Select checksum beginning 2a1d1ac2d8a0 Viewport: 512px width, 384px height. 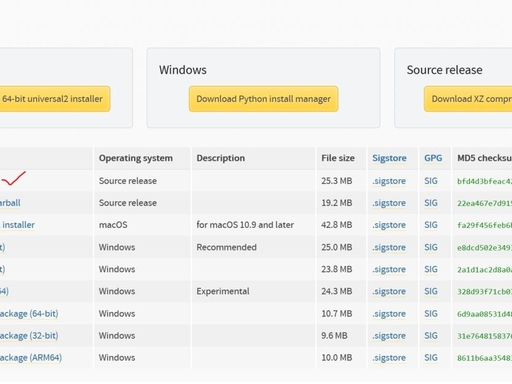tap(484, 270)
